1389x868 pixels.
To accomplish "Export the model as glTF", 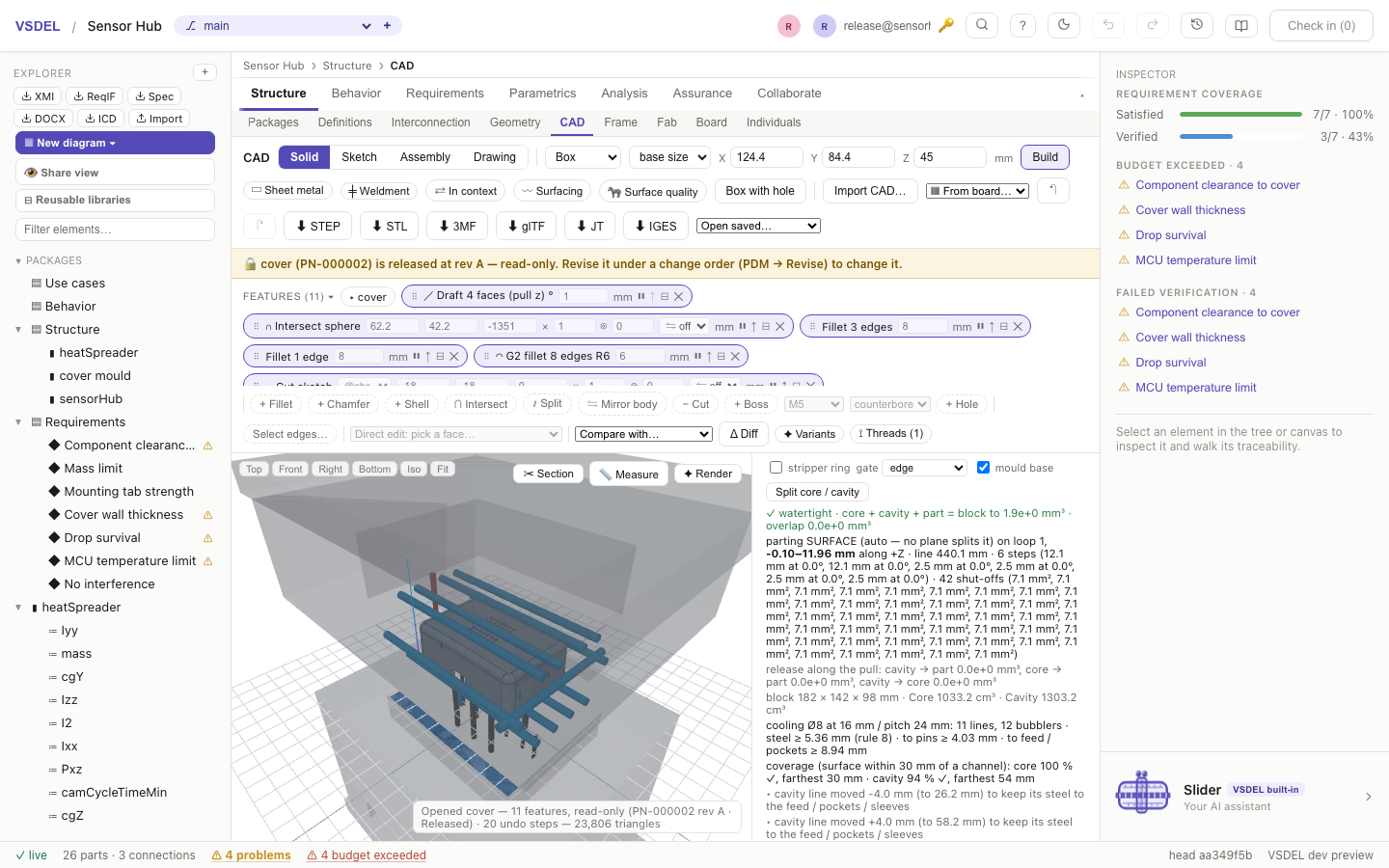I will click(x=527, y=226).
